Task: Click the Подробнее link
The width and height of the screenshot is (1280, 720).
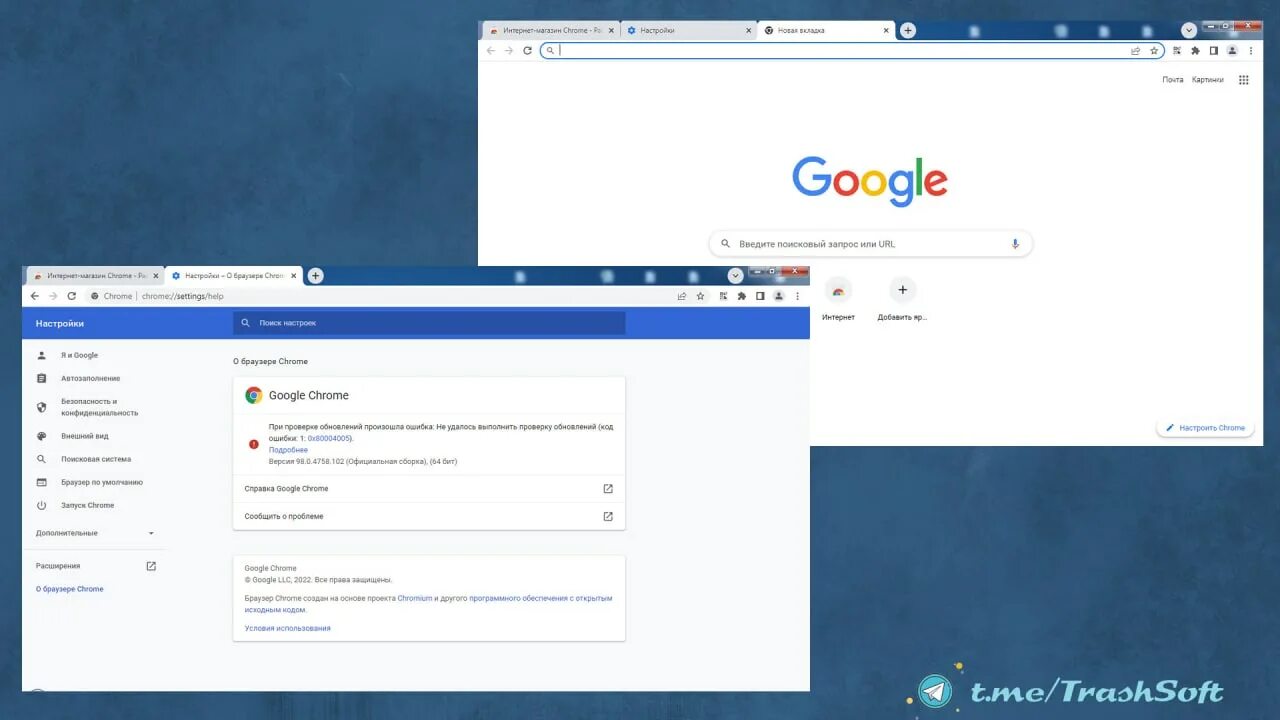Action: pos(288,450)
